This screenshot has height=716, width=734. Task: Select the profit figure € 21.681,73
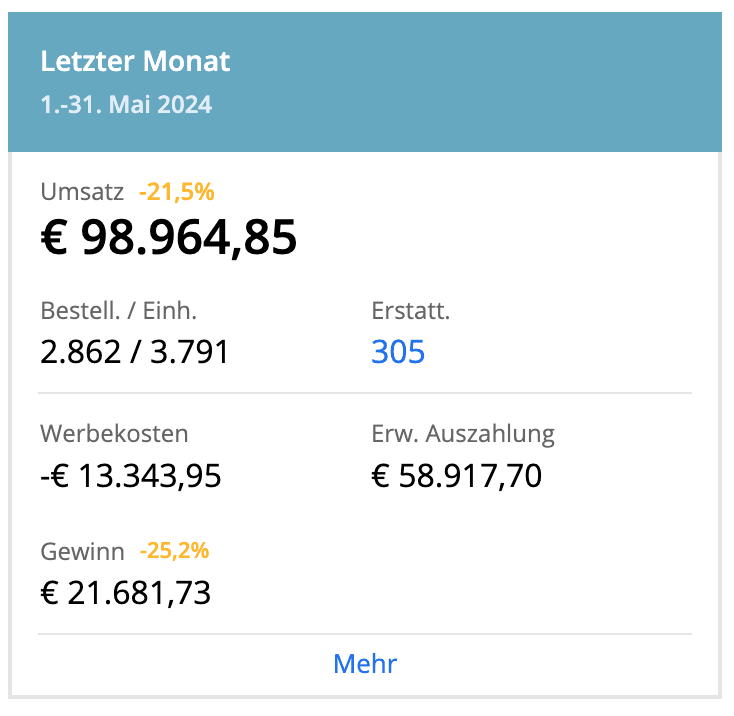125,593
